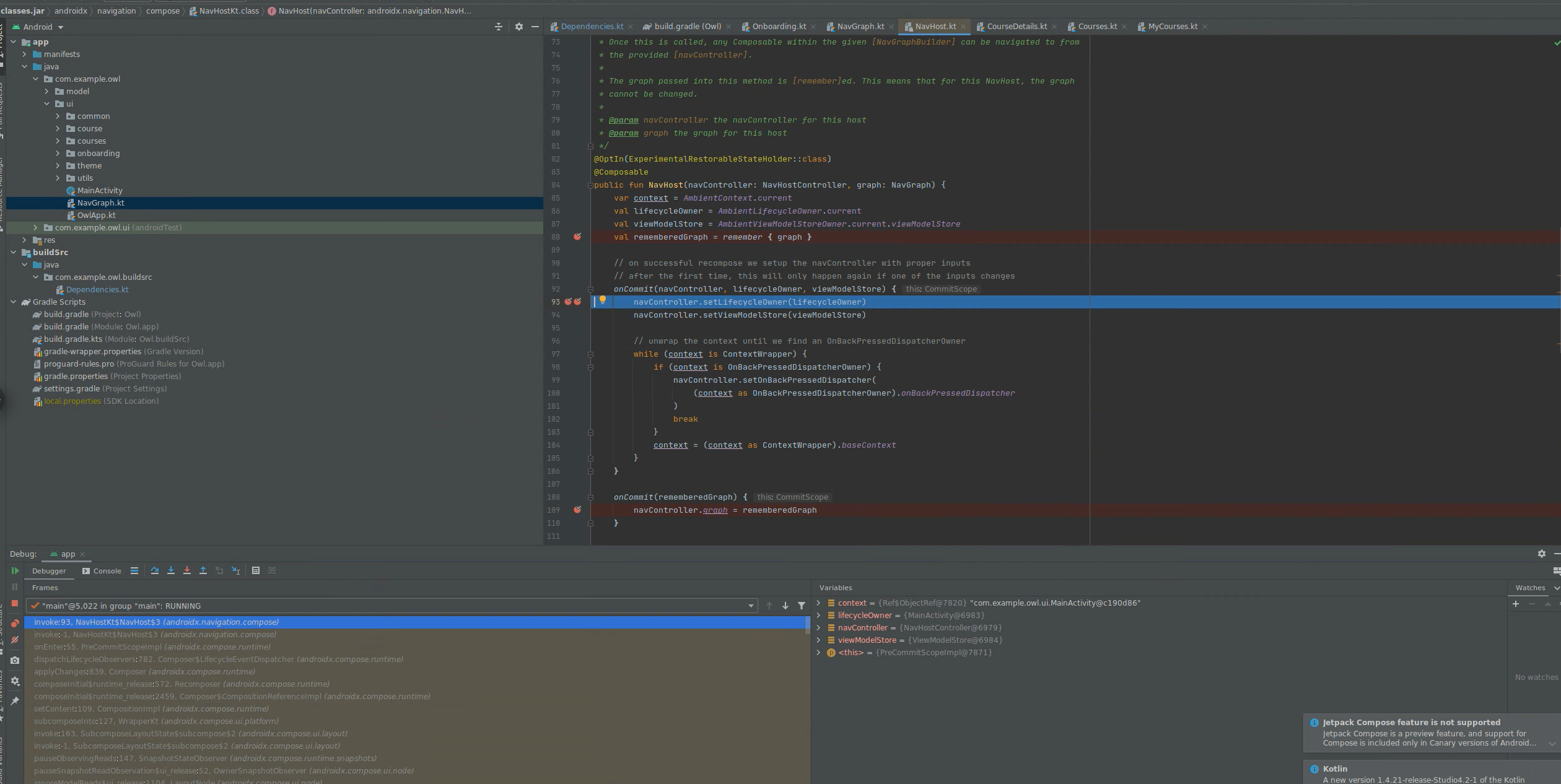The height and width of the screenshot is (784, 1561).
Task: Remove breakpoint on line 109
Action: [x=577, y=510]
